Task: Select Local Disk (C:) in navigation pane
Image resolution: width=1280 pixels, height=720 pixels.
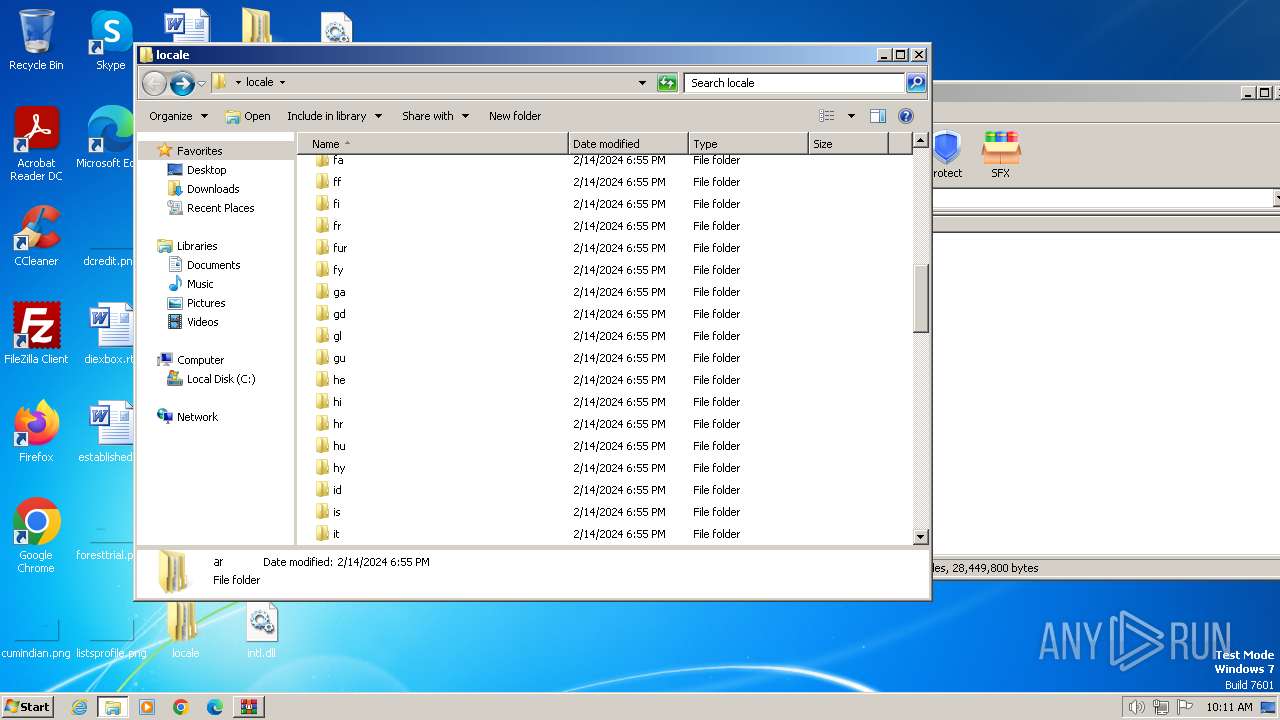Action: pos(220,379)
